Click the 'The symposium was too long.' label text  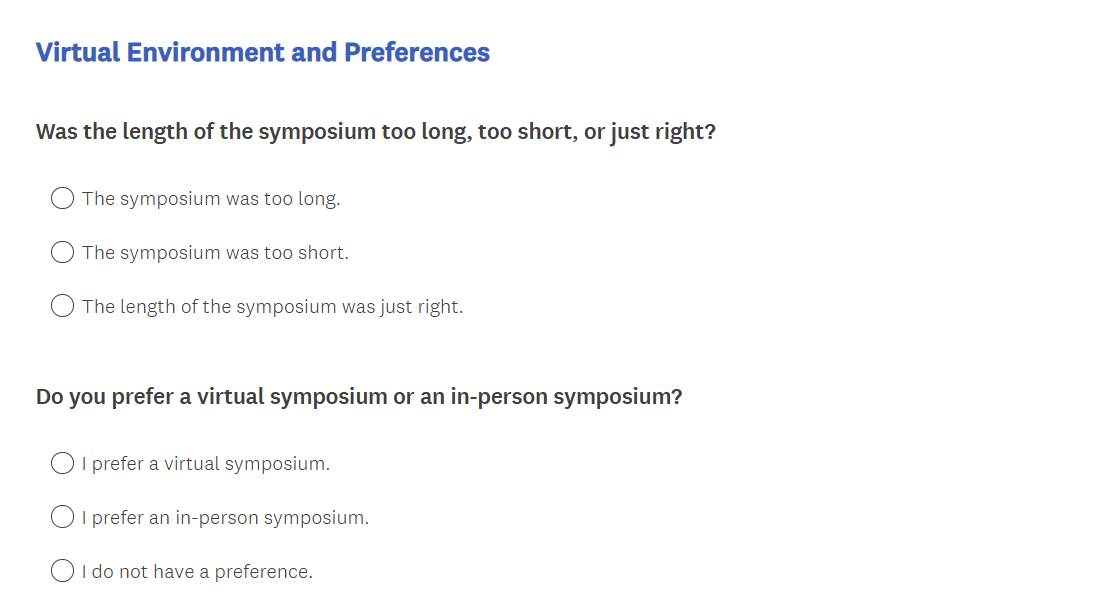point(211,199)
